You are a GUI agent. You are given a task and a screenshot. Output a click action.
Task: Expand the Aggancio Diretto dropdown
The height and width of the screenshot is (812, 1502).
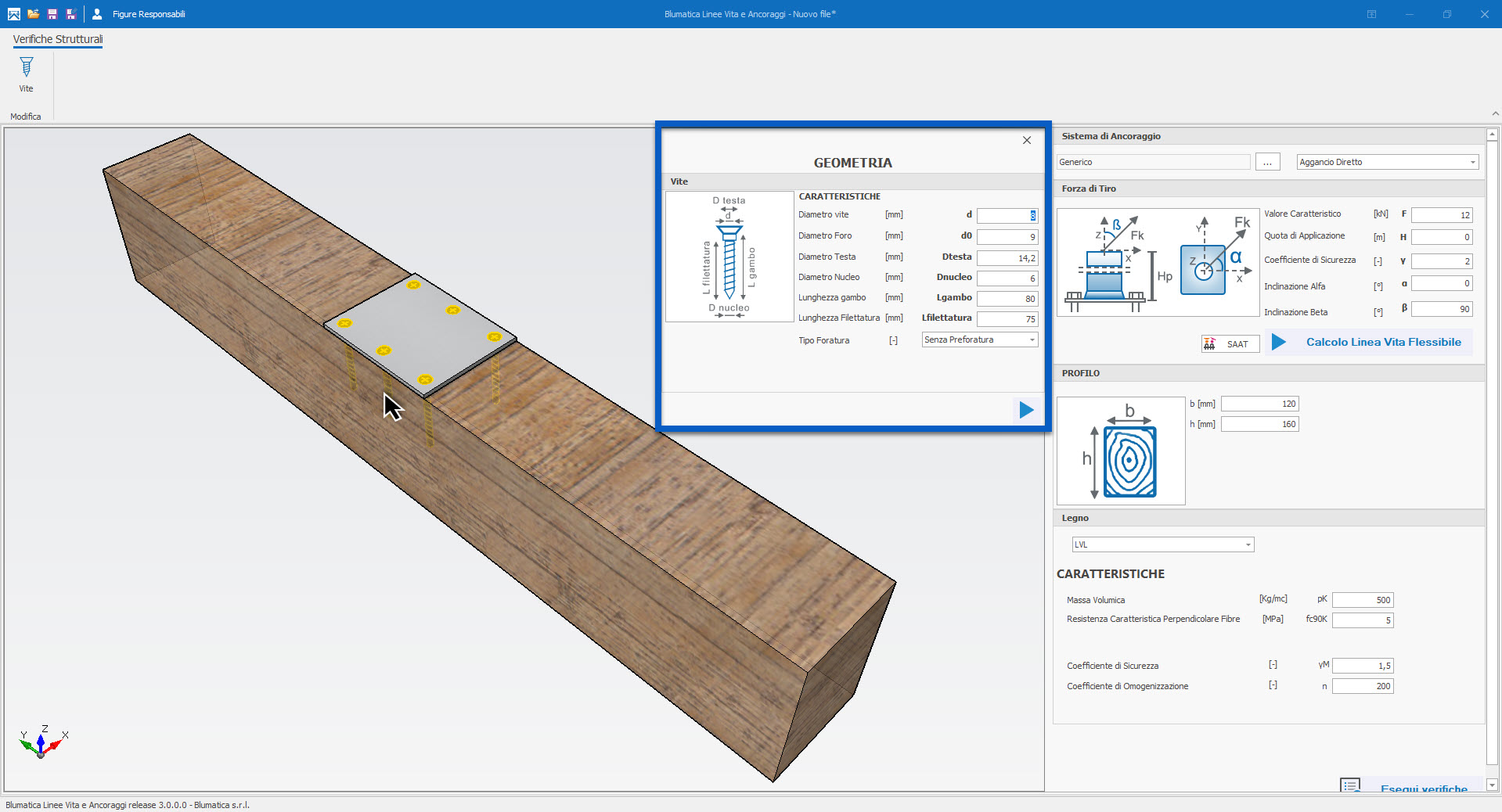tap(1387, 162)
